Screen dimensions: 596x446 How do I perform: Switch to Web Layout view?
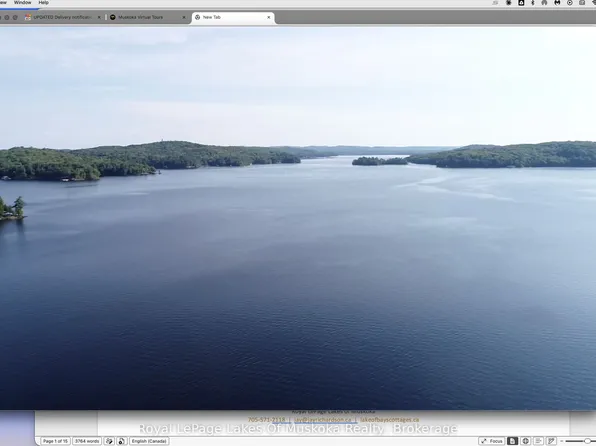[x=526, y=441]
